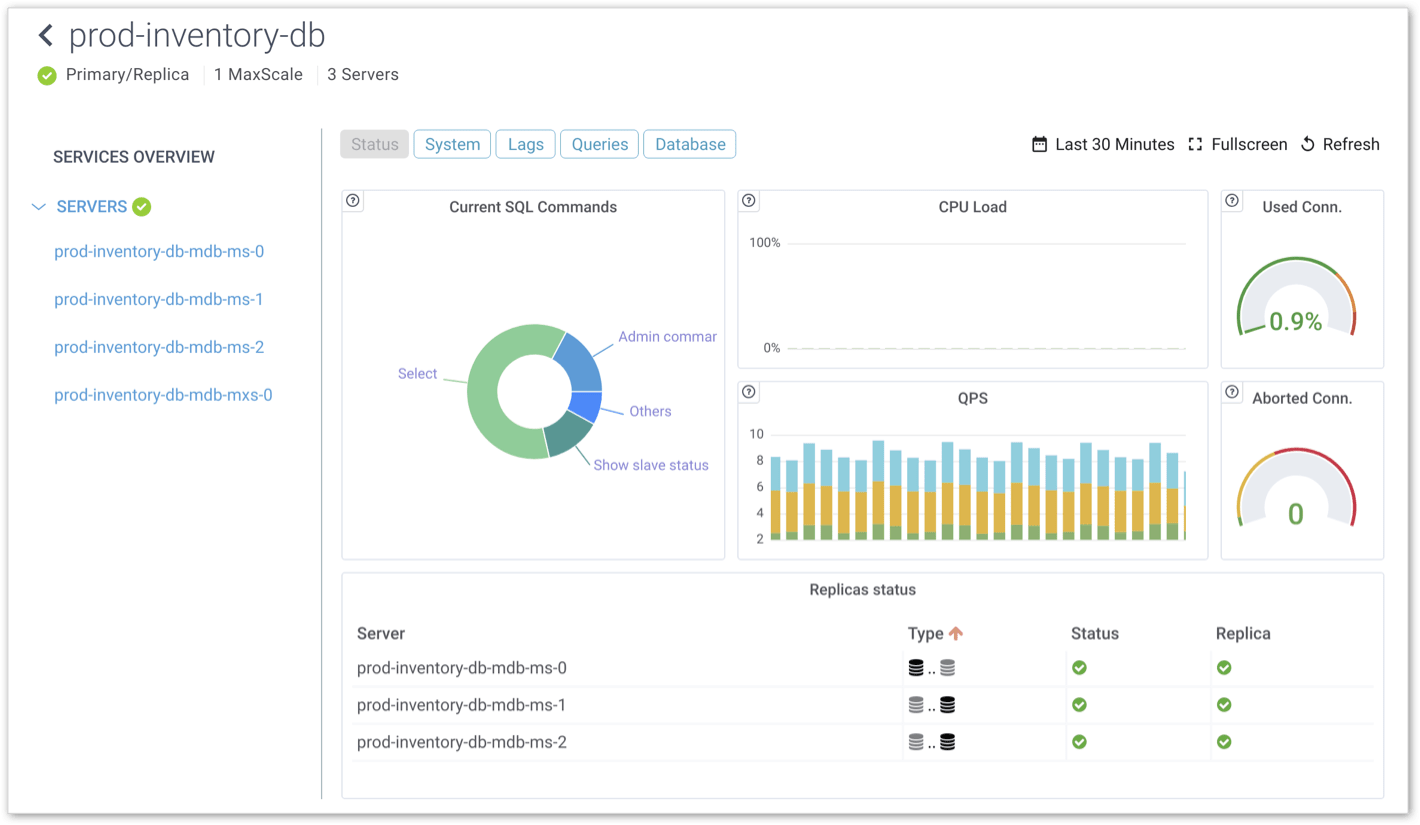This screenshot has height=825, width=1420.
Task: Switch to the System tab
Action: click(x=452, y=143)
